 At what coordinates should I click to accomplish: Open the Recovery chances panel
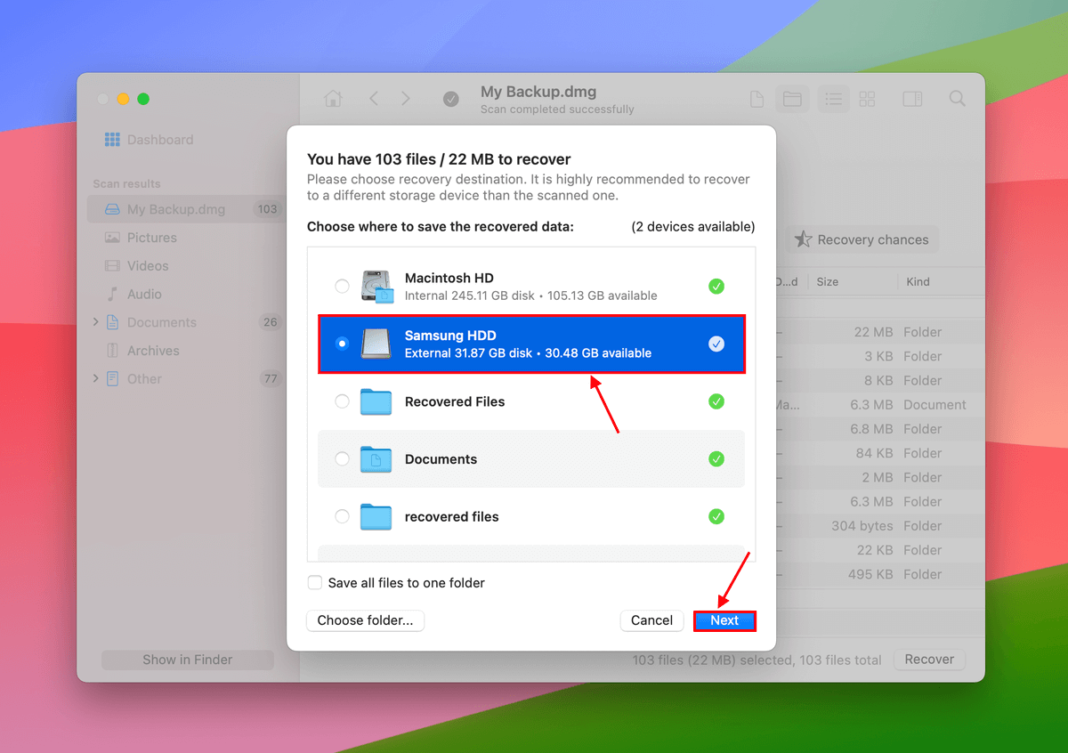click(862, 239)
